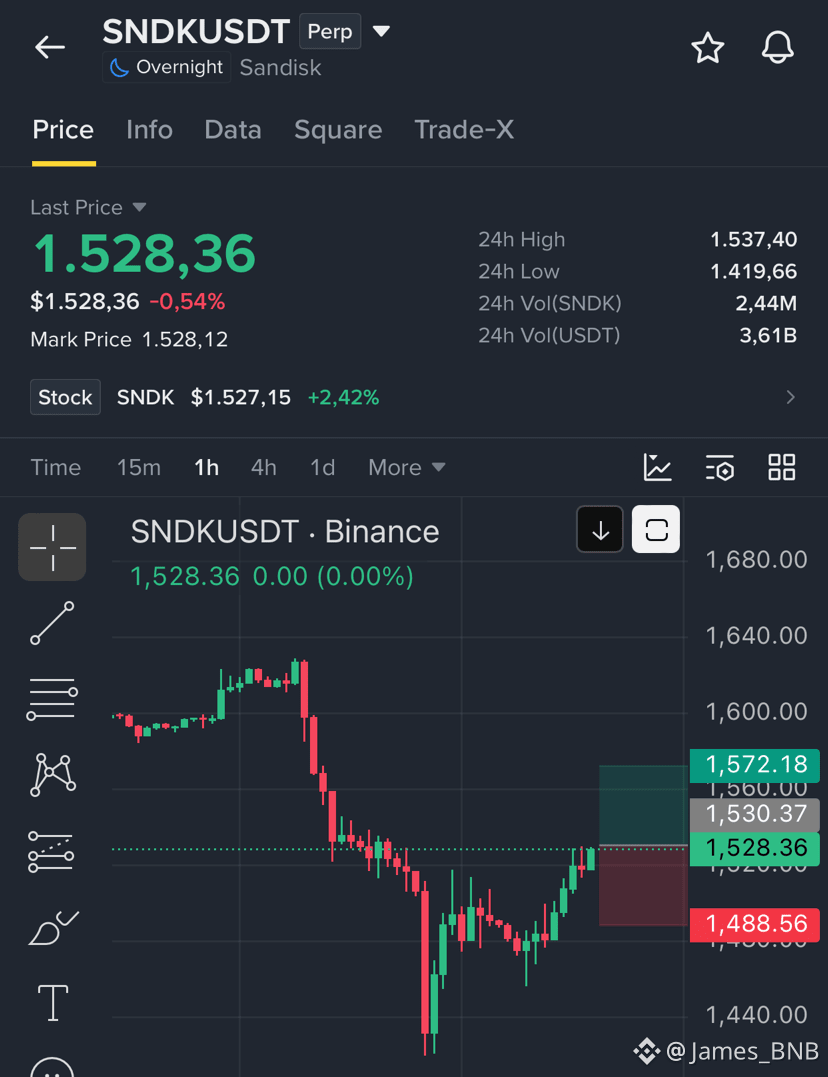Tap the 1,530.37 entry price label

754,815
